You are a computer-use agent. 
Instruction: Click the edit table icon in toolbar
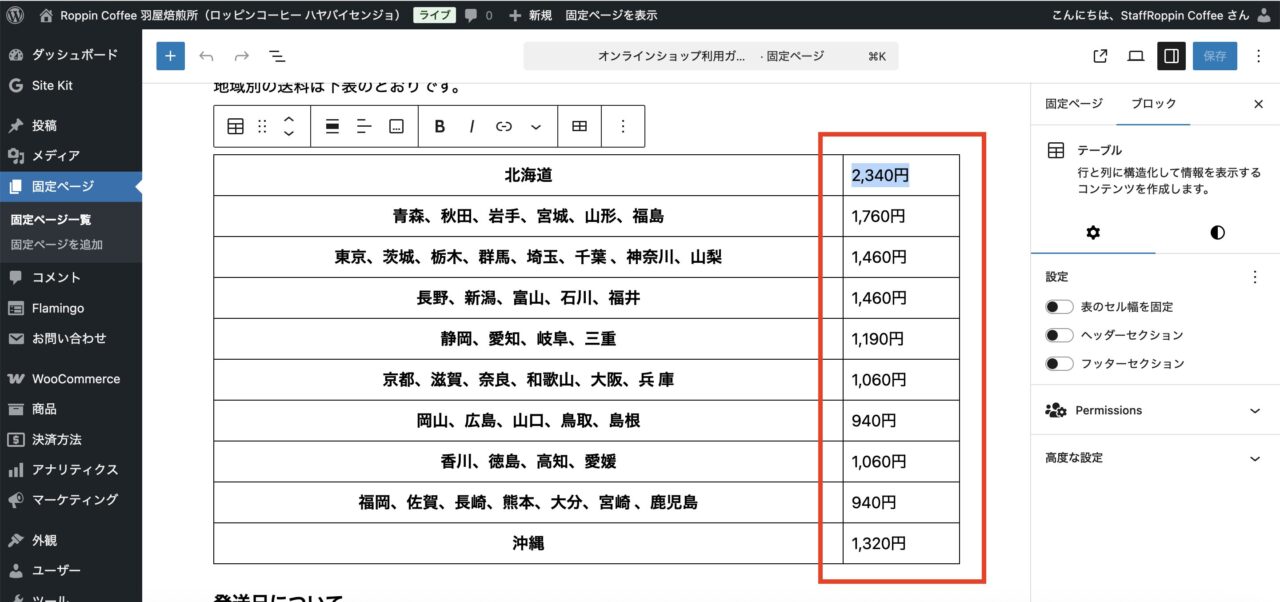point(579,126)
